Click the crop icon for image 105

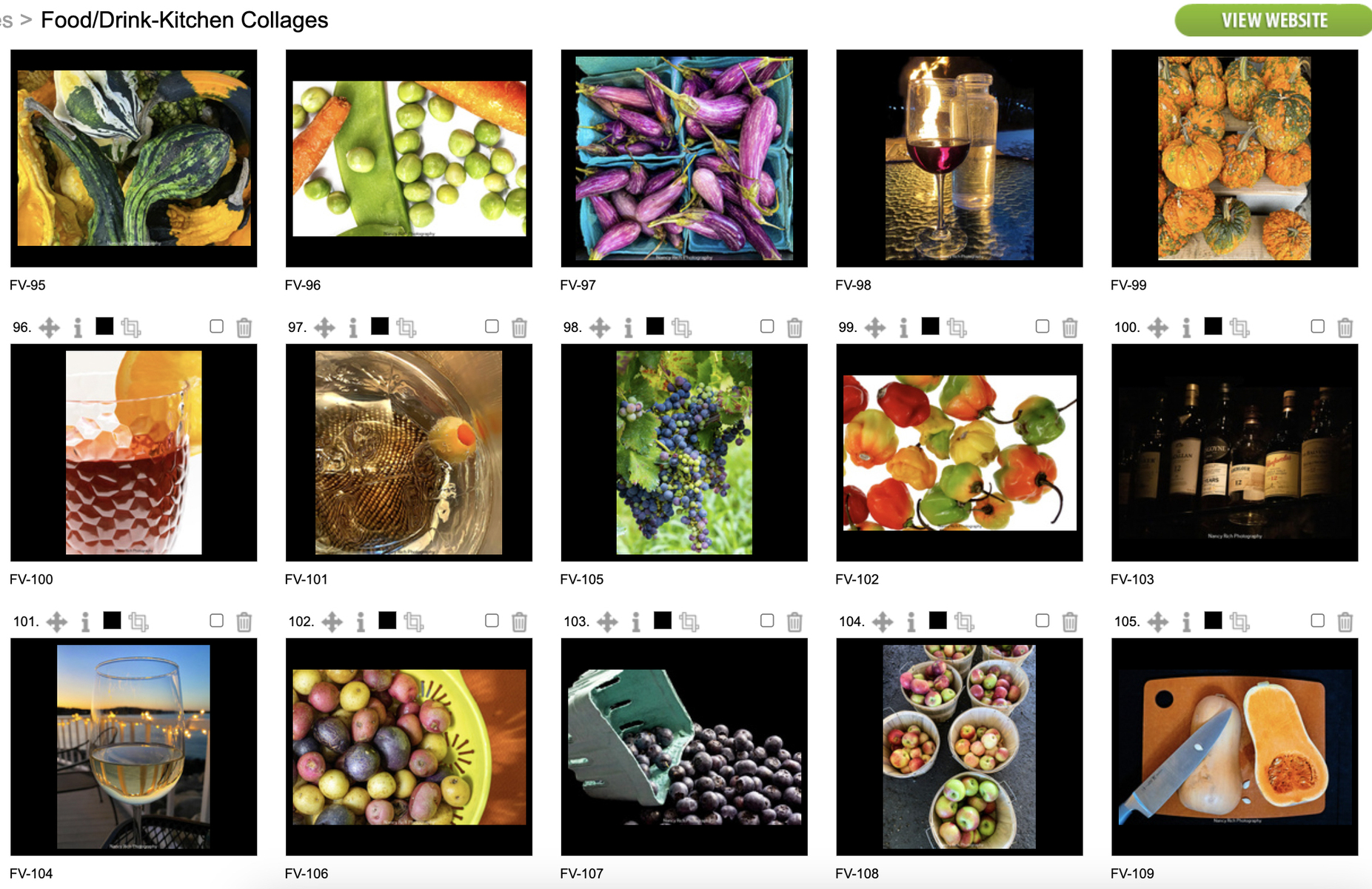(x=1239, y=622)
